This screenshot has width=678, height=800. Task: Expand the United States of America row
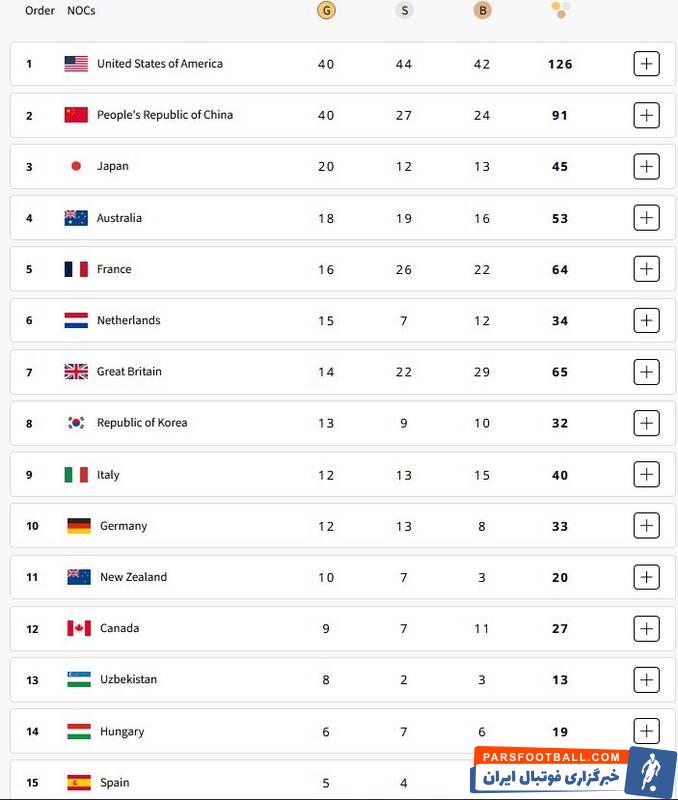coord(646,64)
